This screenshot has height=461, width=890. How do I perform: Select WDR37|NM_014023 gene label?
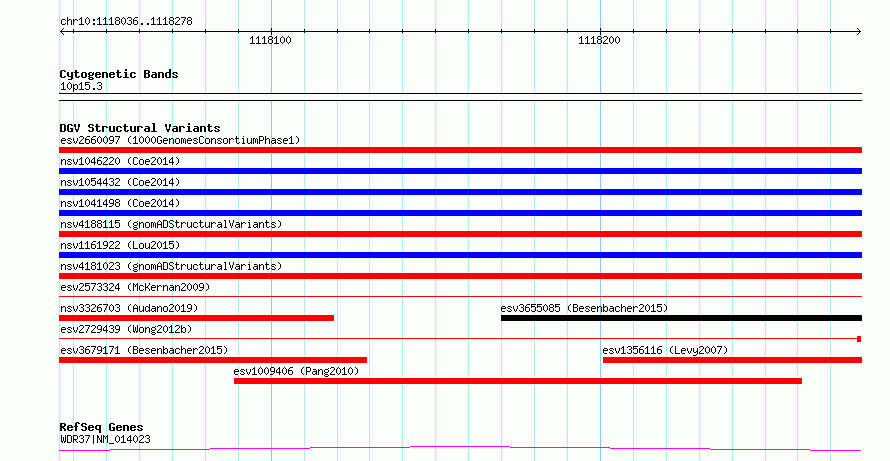(105, 439)
